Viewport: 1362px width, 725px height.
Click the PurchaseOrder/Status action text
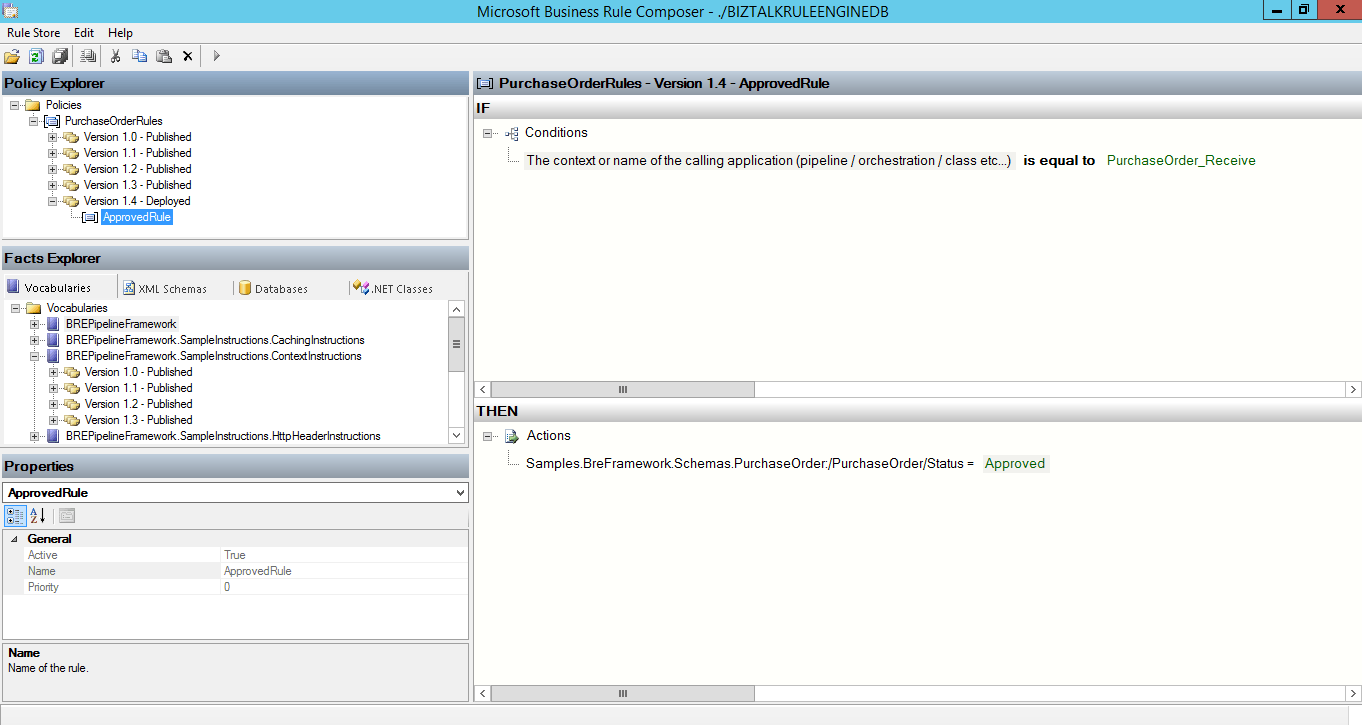tap(750, 463)
